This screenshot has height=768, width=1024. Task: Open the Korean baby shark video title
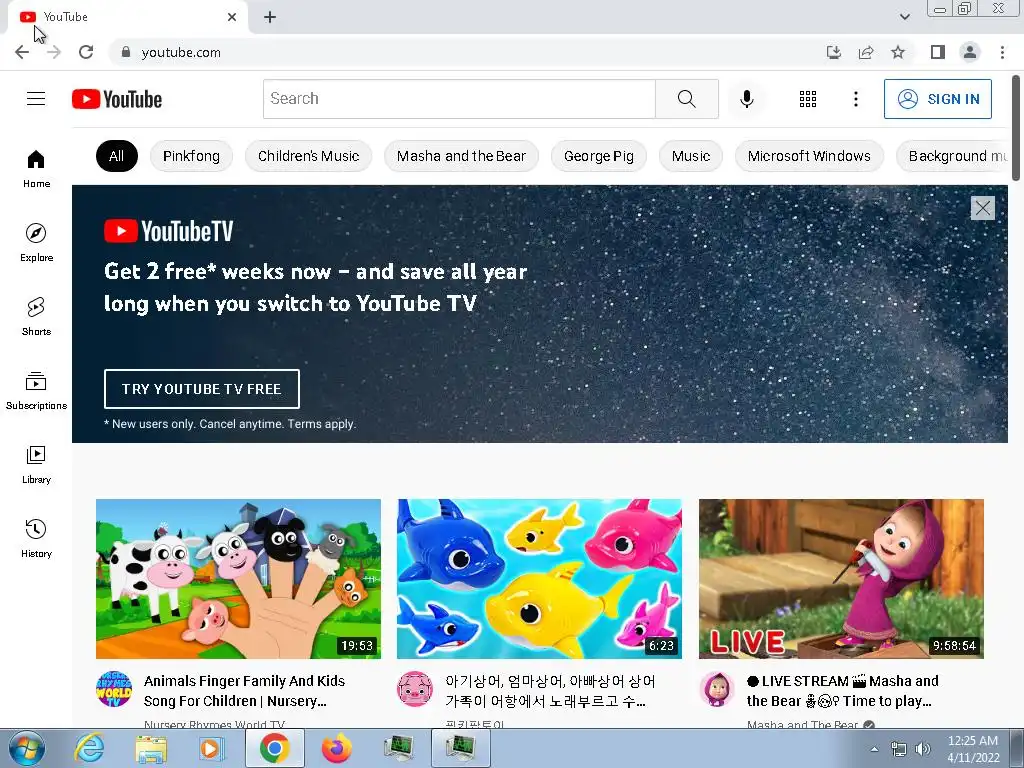[550, 691]
